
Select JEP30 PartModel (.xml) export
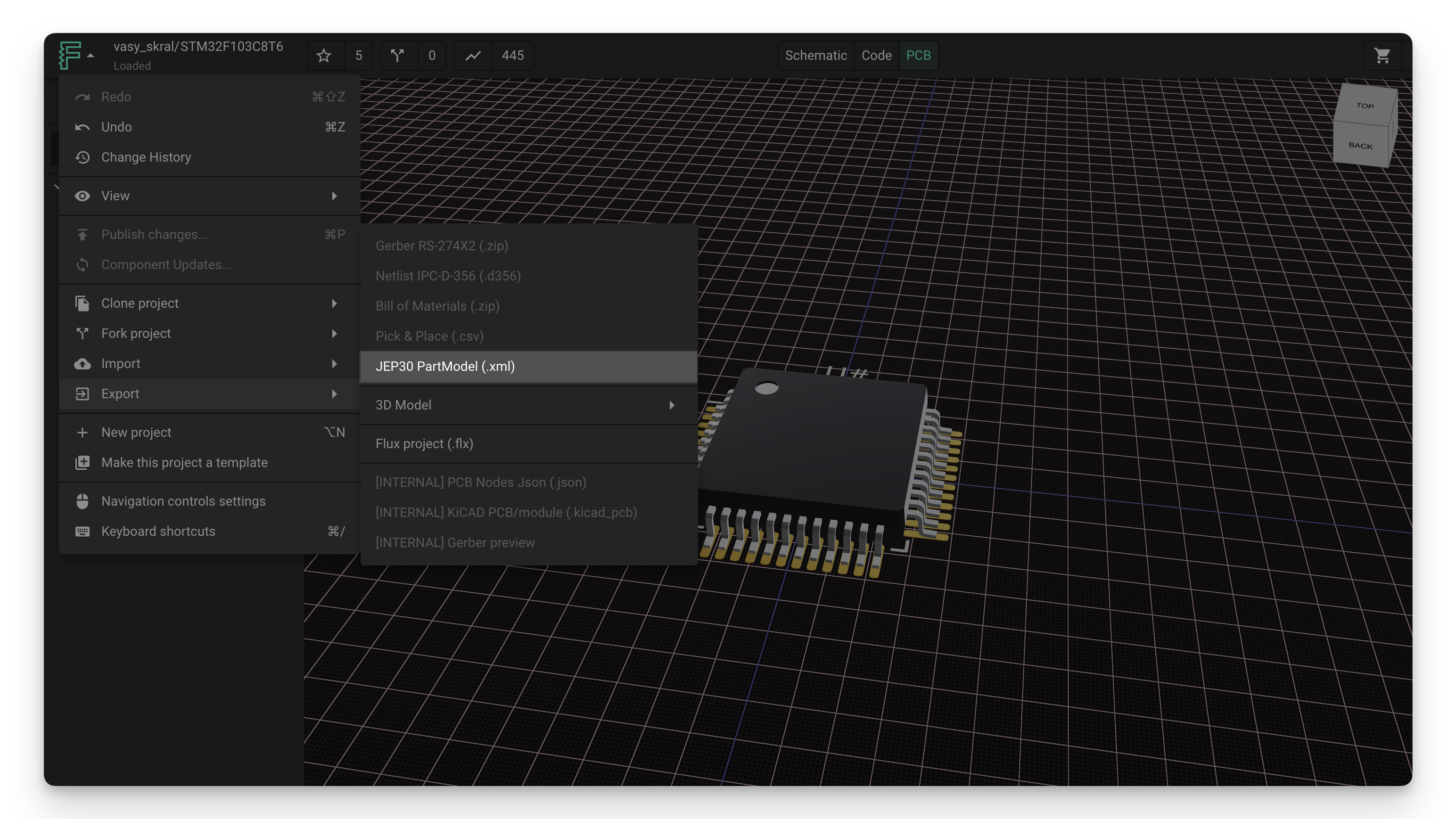528,366
